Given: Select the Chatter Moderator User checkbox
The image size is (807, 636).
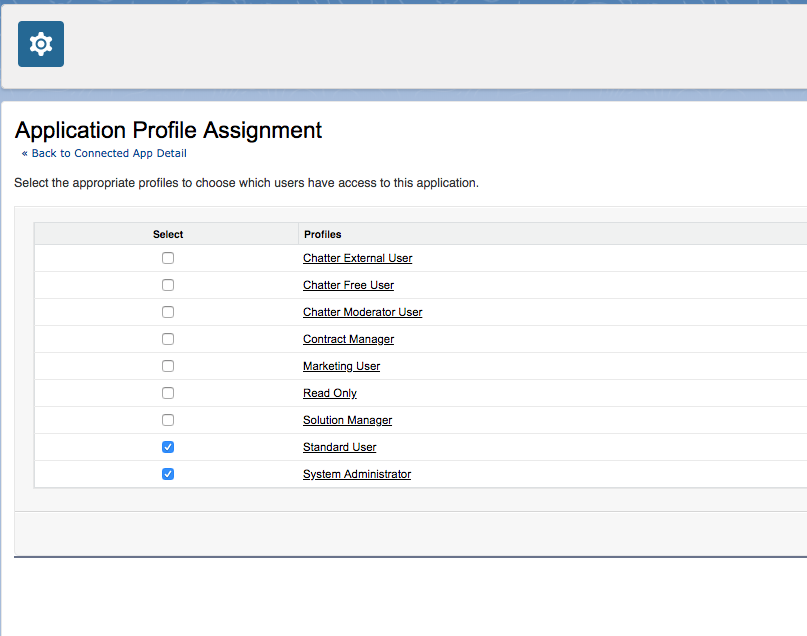Looking at the screenshot, I should click(168, 312).
